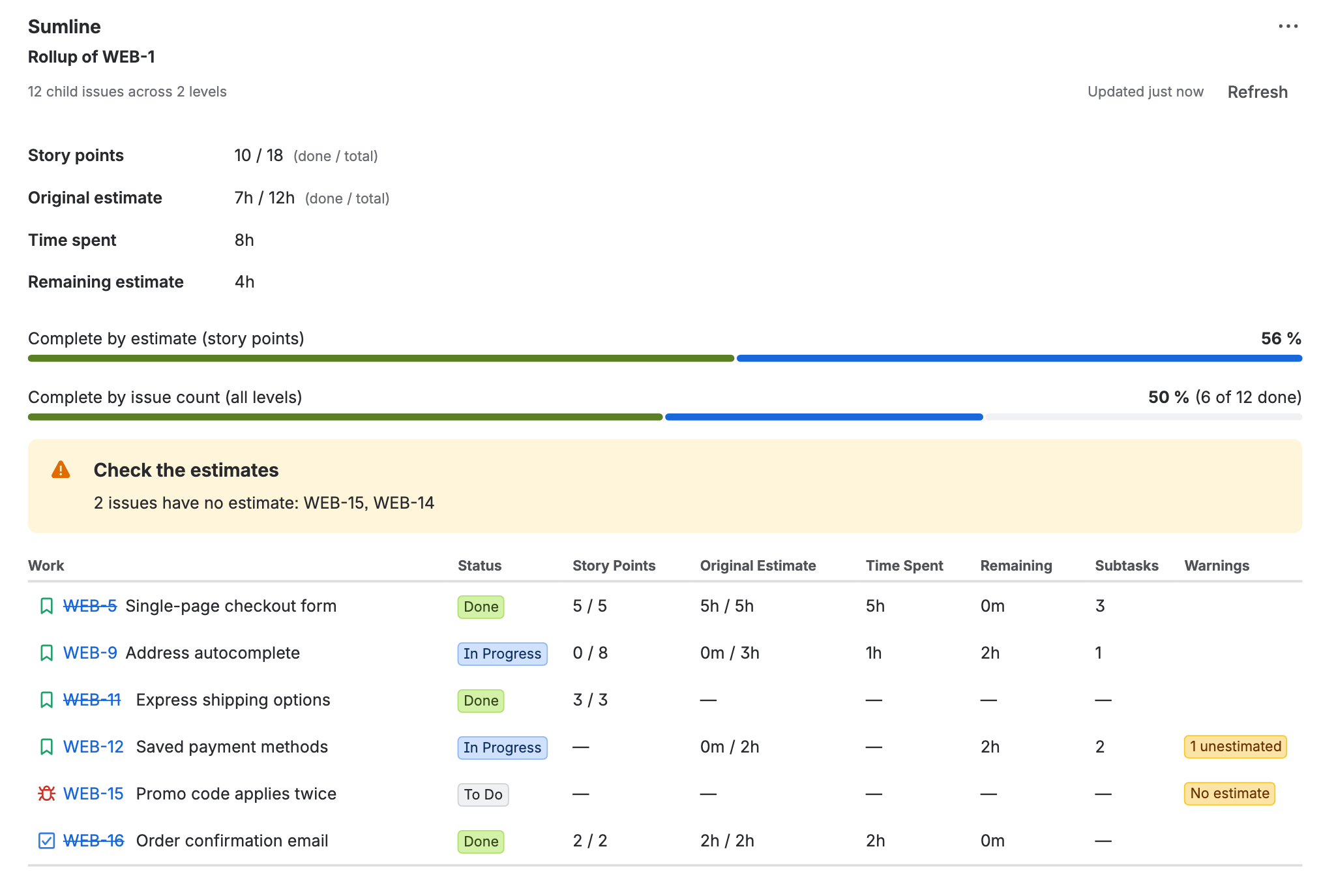Click WEB-16 original estimate '2h / 2h'
The height and width of the screenshot is (896, 1321).
coord(727,841)
